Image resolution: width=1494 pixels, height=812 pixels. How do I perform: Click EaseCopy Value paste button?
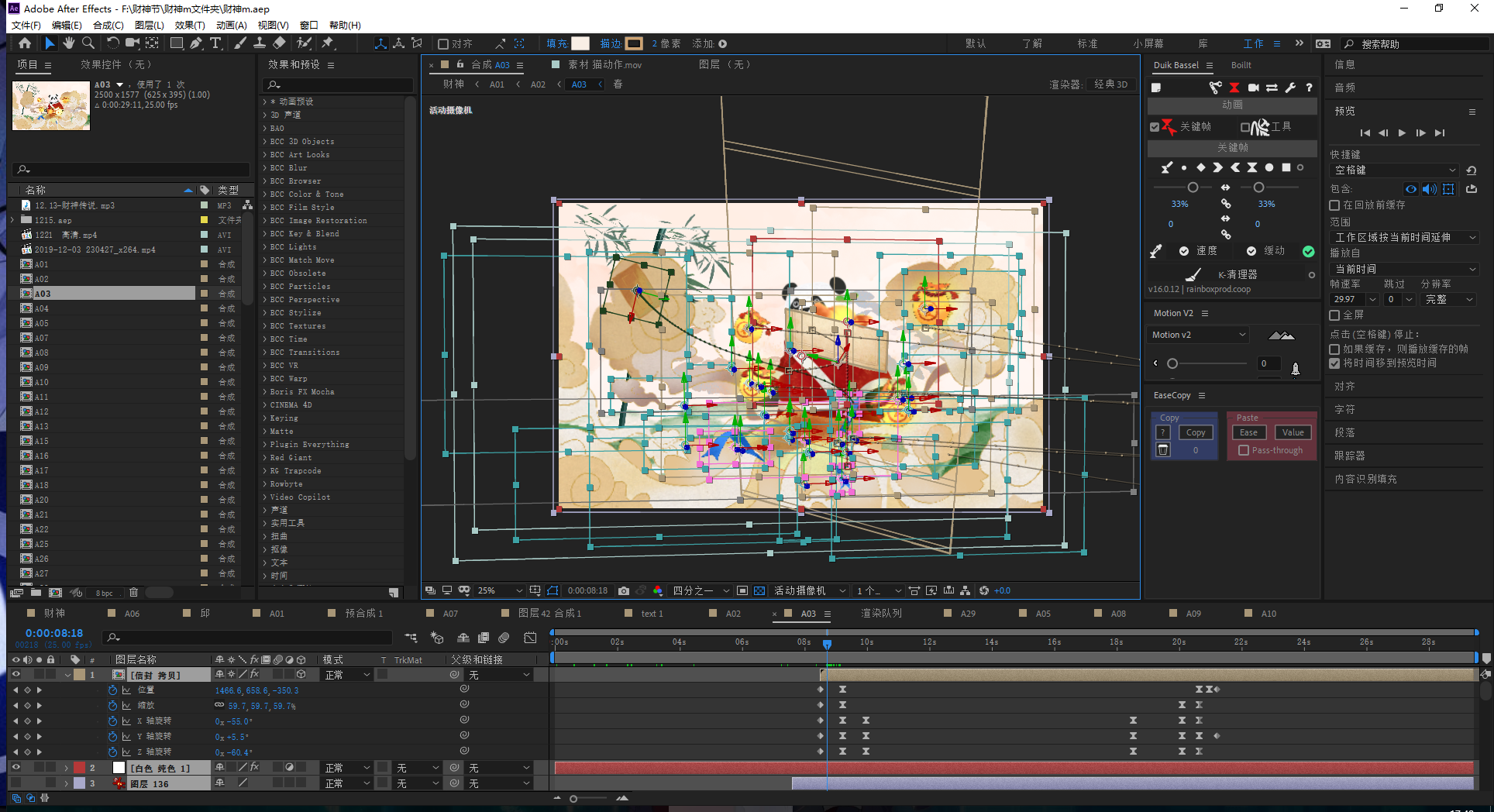pyautogui.click(x=1293, y=432)
